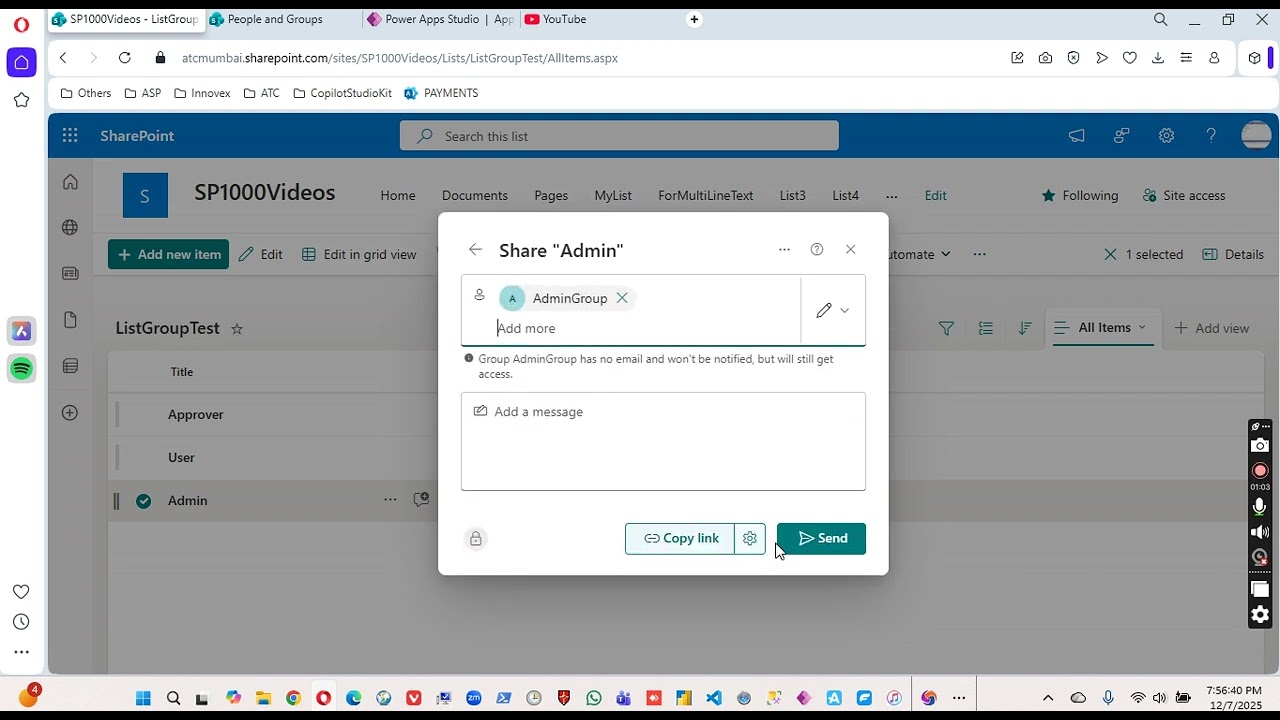Click the Title column header

click(x=181, y=372)
